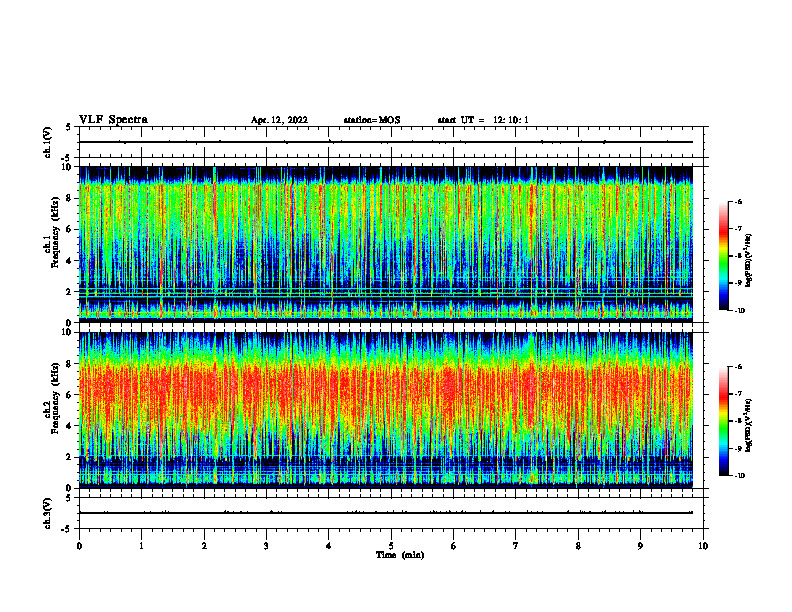Click the ch.2 spectrogram color scale bar
792x612 pixels.
coord(723,421)
